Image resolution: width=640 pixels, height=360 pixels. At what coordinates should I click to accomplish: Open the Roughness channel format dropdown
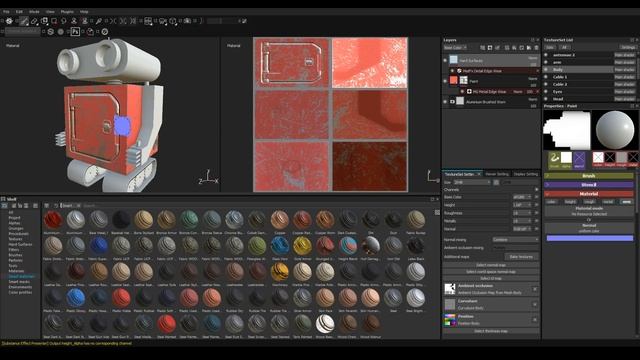pyautogui.click(x=522, y=213)
